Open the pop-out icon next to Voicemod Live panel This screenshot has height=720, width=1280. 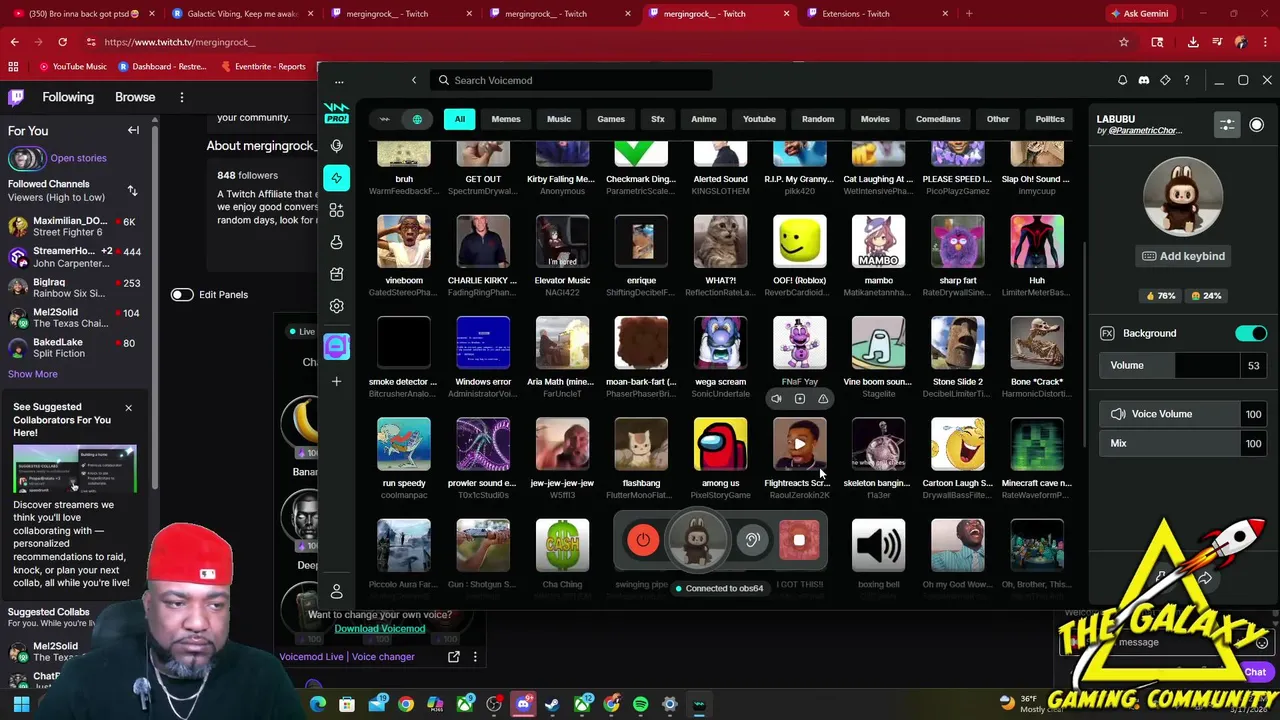[454, 657]
